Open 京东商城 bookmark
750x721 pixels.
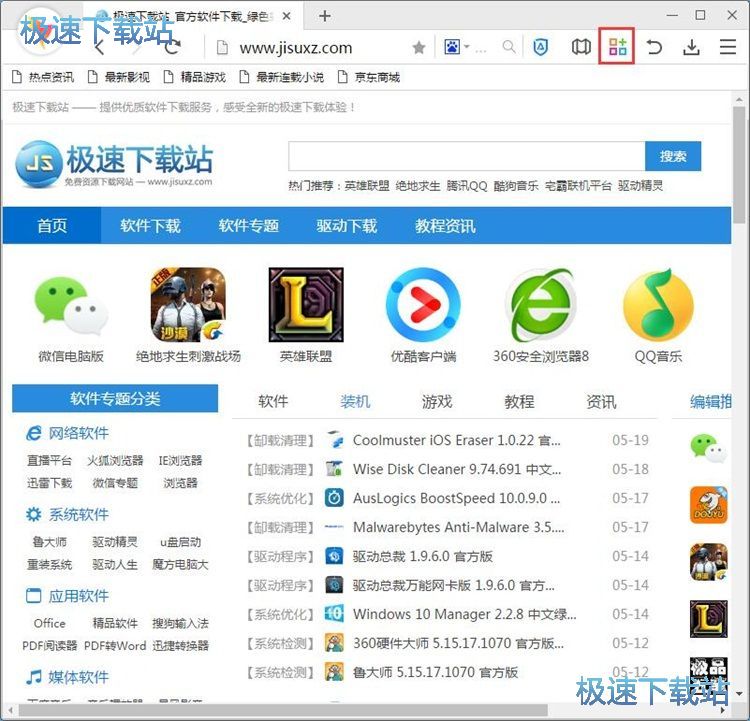pyautogui.click(x=369, y=77)
